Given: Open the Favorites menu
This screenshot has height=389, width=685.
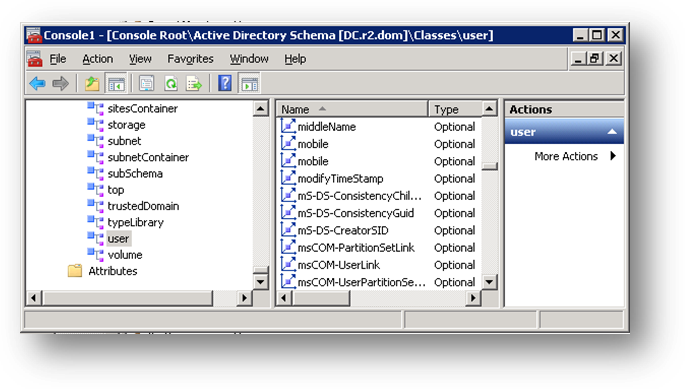Looking at the screenshot, I should click(x=190, y=59).
